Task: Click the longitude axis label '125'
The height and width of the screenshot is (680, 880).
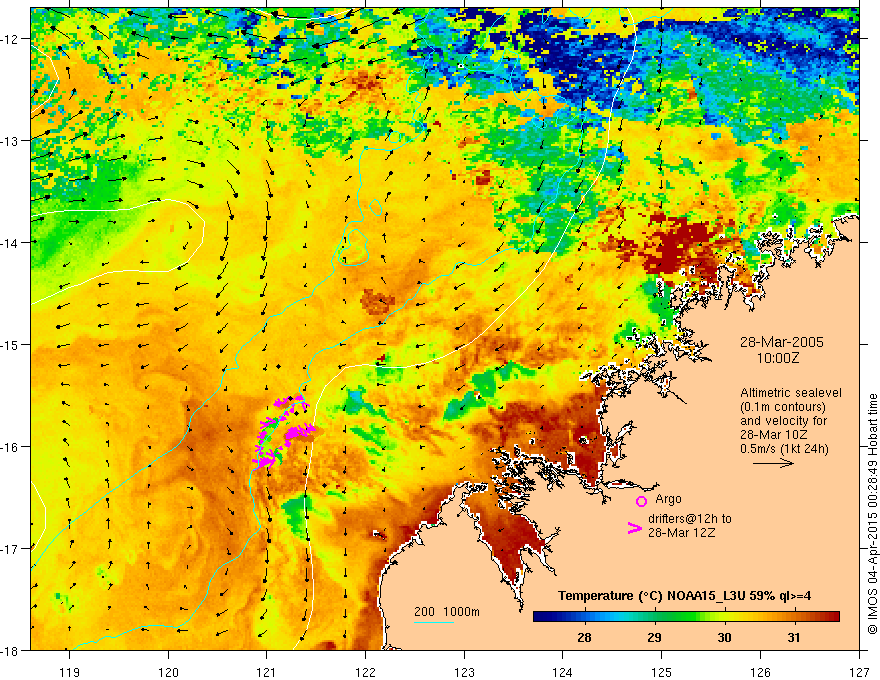Action: (662, 672)
